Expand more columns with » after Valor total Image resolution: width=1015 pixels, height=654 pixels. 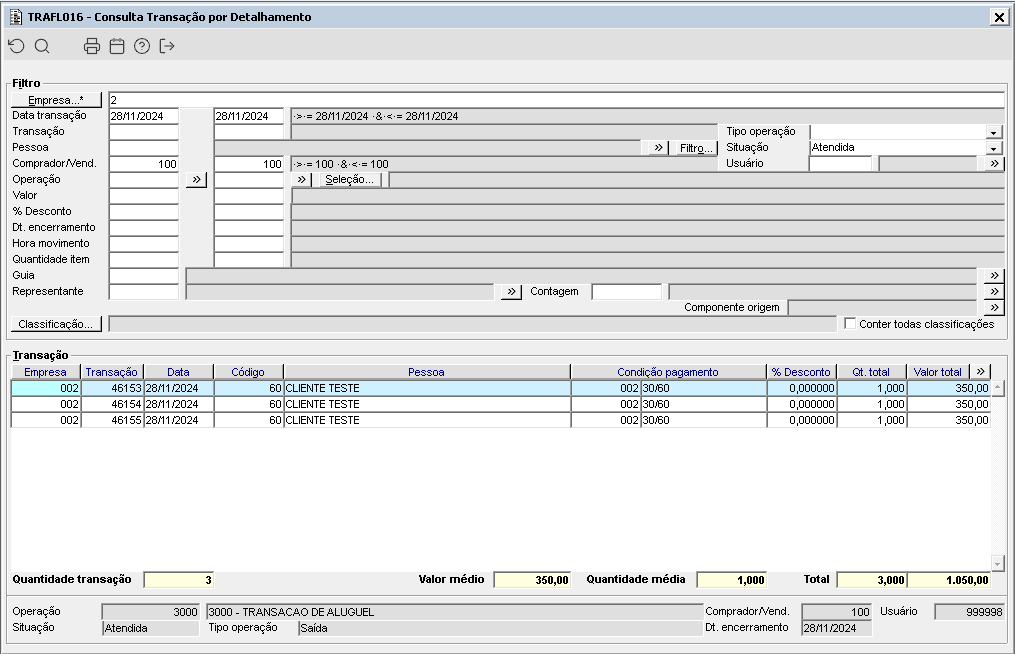pyautogui.click(x=981, y=372)
